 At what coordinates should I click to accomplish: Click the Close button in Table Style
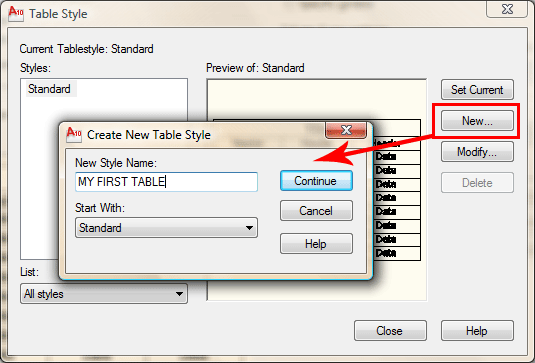(x=390, y=330)
